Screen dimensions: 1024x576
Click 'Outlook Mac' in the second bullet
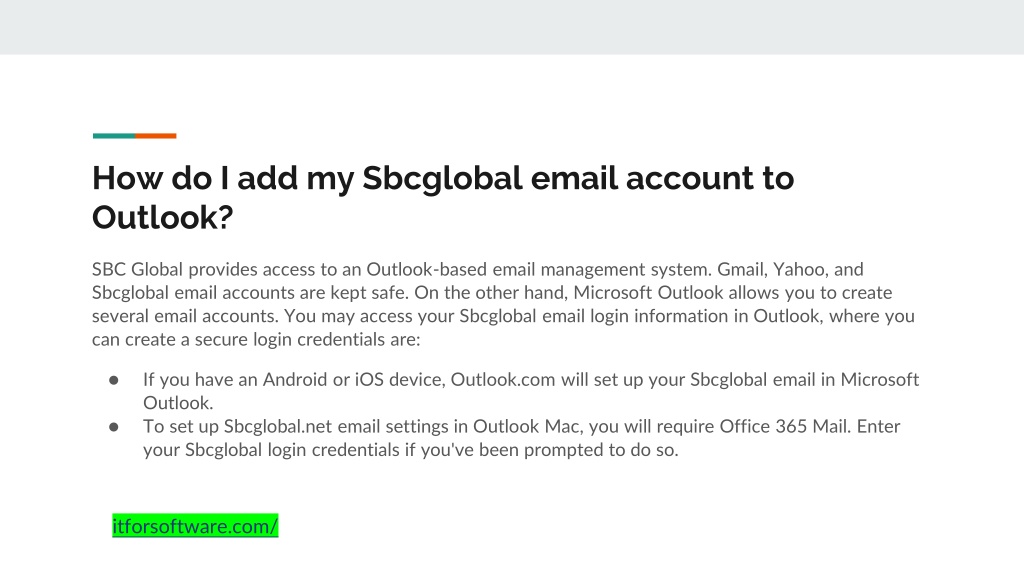[526, 426]
